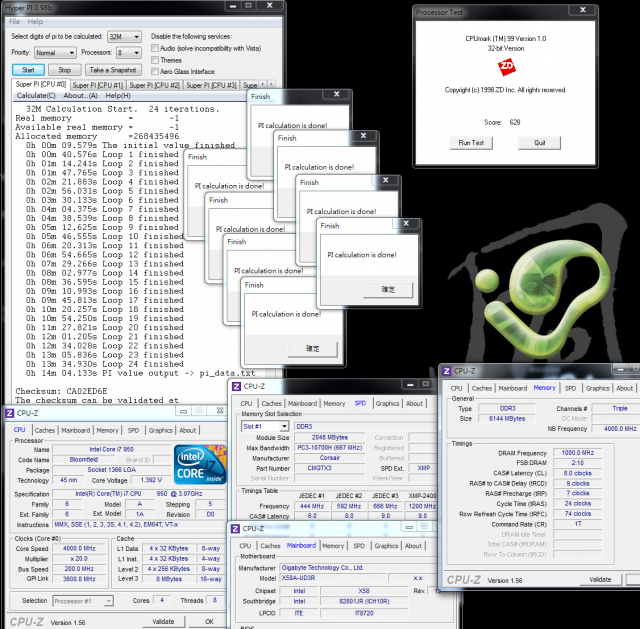Image resolution: width=640 pixels, height=629 pixels.
Task: Open the Processor #1 selection dropdown
Action: 83,601
